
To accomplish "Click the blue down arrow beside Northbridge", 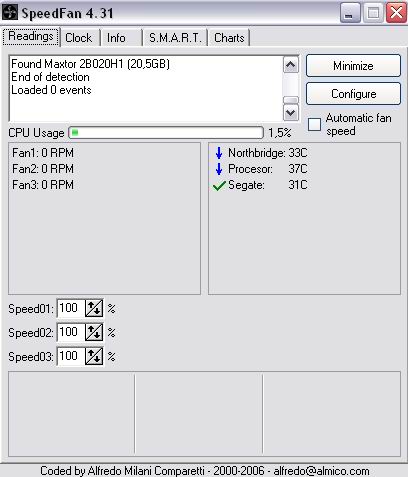I will [219, 153].
